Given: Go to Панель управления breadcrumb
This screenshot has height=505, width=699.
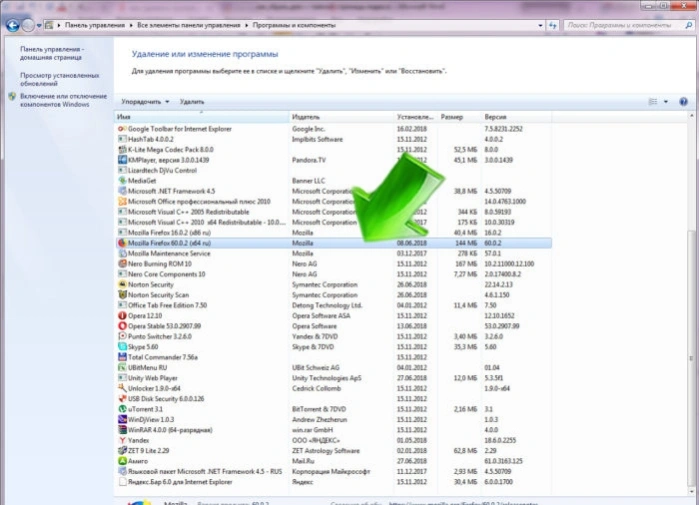Looking at the screenshot, I should (x=95, y=25).
